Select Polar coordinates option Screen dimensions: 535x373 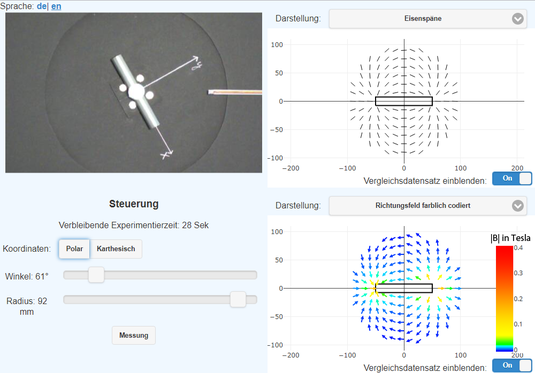click(x=74, y=249)
